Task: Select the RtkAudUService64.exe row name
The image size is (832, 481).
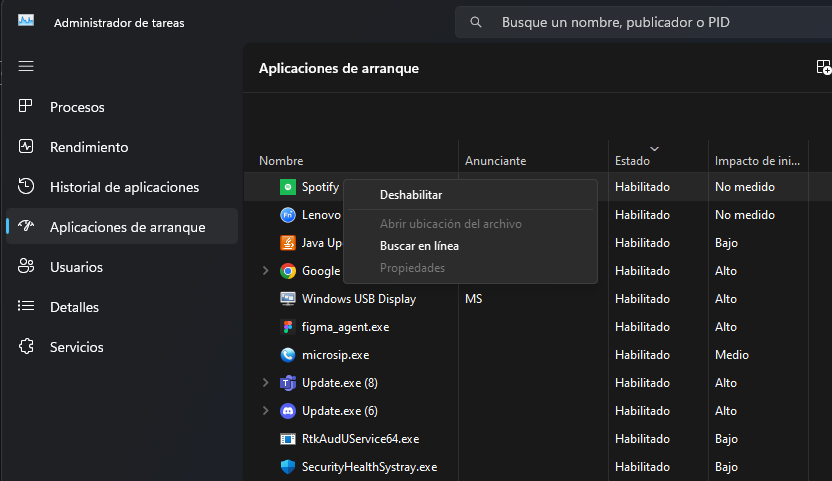Action: coord(360,439)
